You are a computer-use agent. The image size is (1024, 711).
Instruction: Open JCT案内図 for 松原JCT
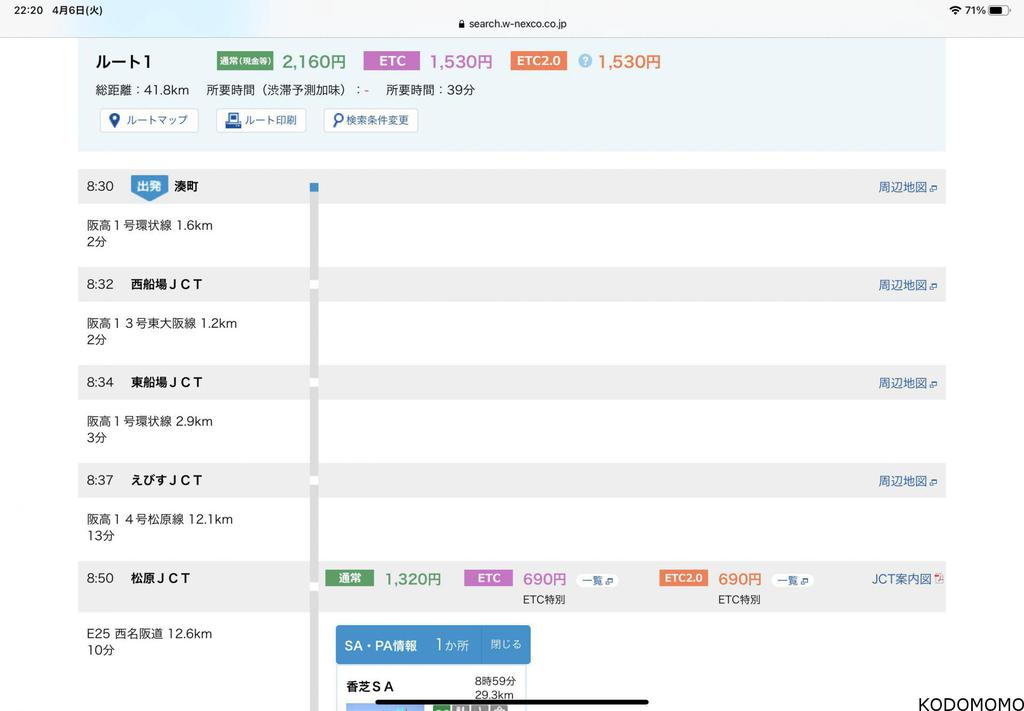(x=907, y=579)
